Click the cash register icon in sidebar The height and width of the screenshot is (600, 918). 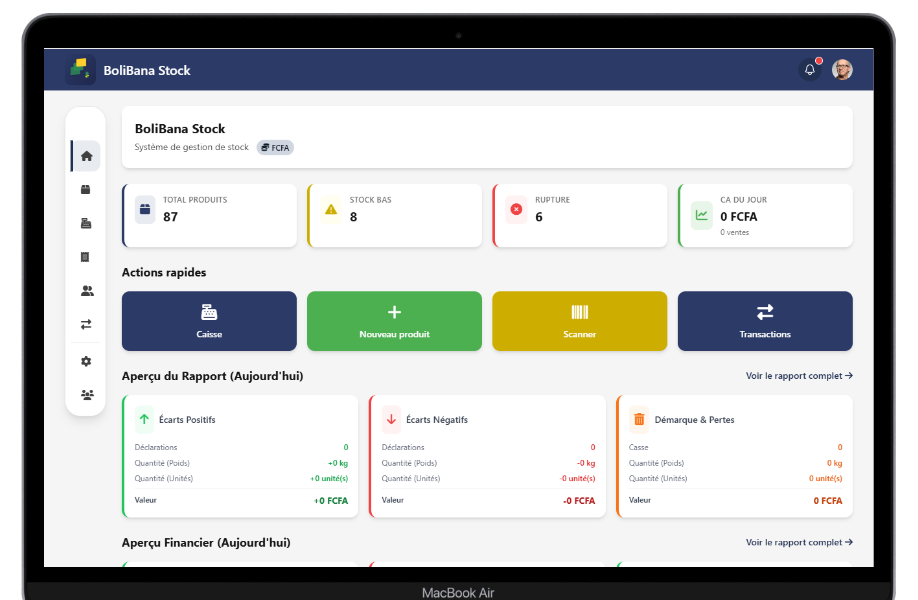tap(86, 224)
